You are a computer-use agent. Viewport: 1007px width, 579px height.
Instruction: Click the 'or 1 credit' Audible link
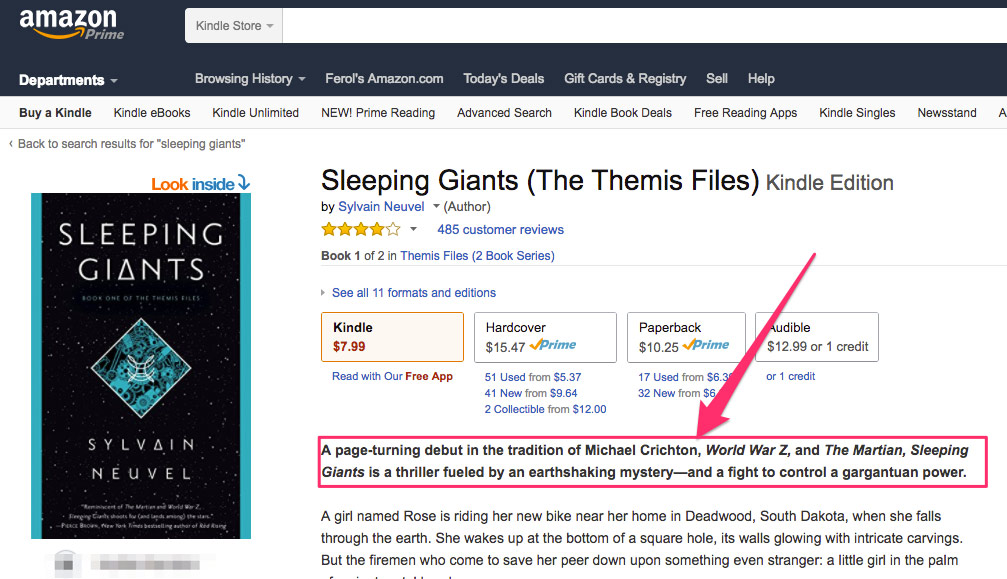pyautogui.click(x=791, y=377)
